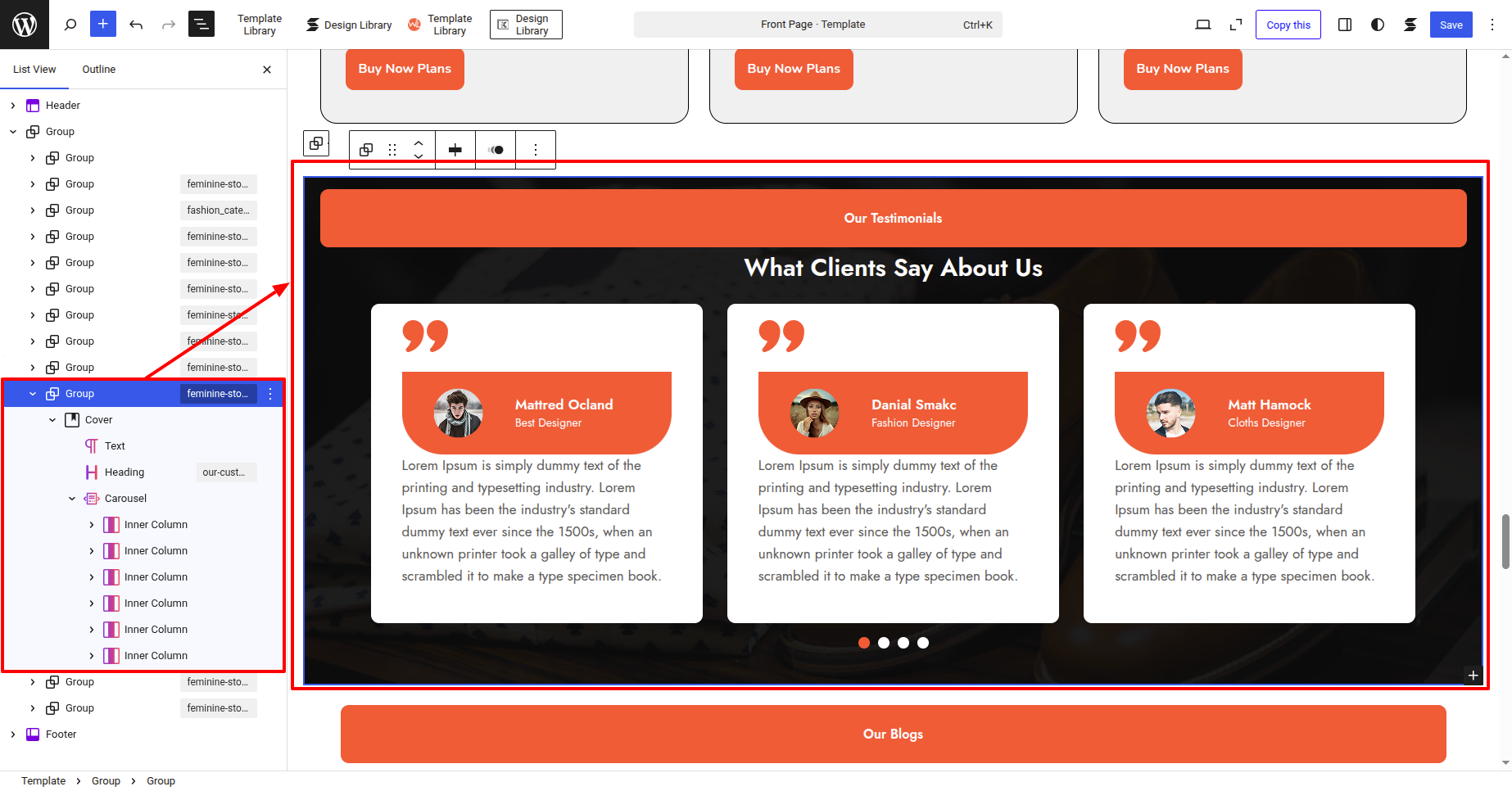Select the second carousel pagination dot
The image size is (1512, 791).
(884, 643)
